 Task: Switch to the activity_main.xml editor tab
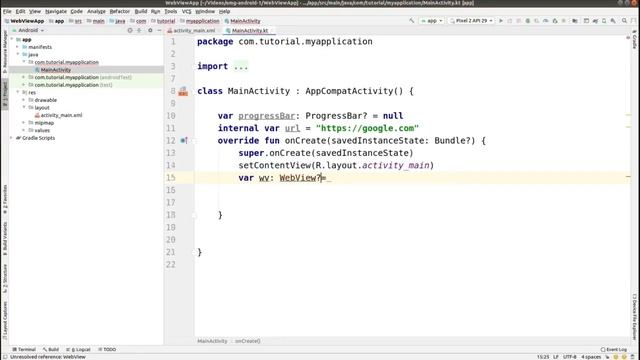pyautogui.click(x=192, y=31)
